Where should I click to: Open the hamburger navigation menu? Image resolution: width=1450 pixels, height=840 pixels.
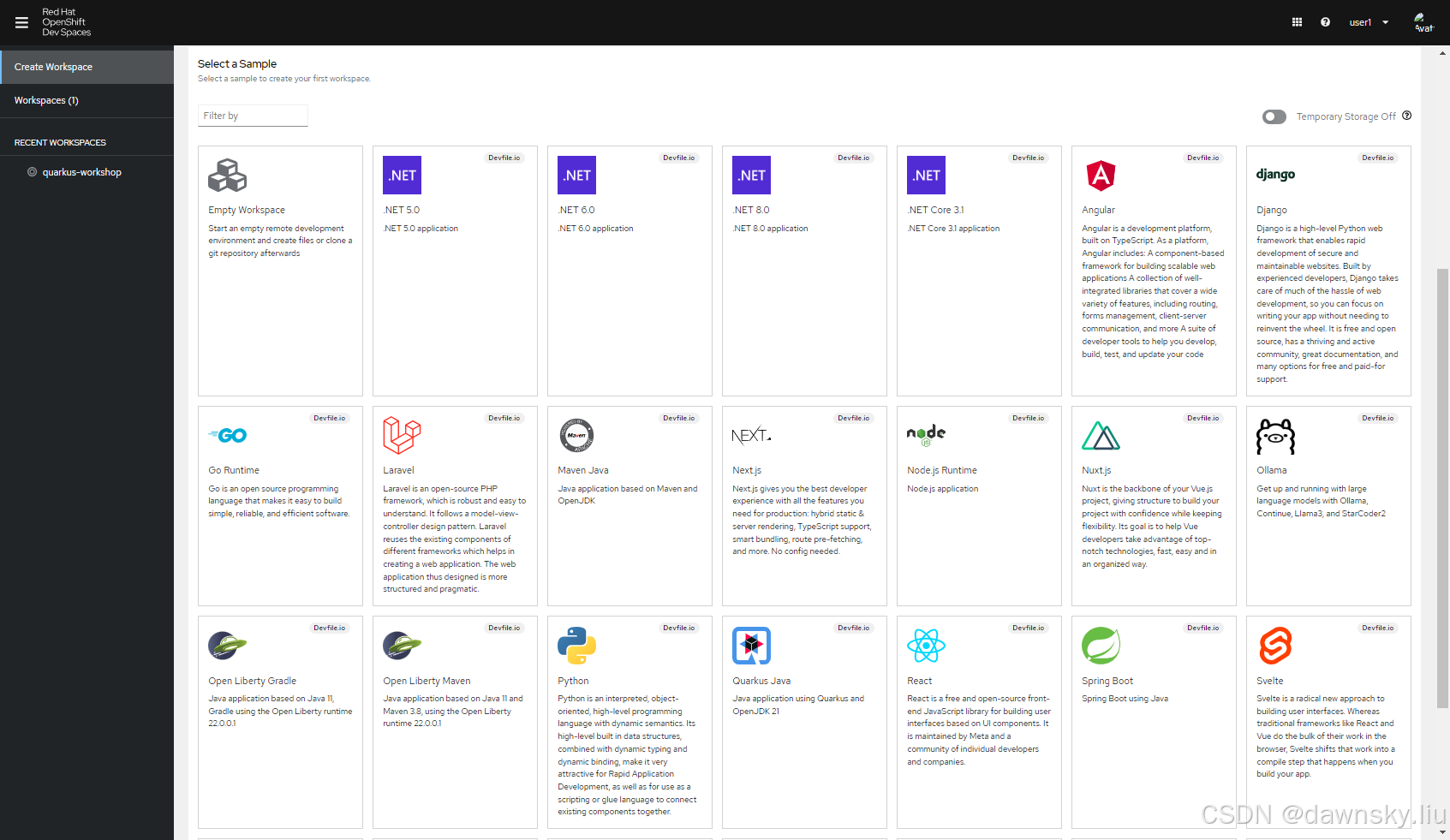click(21, 22)
